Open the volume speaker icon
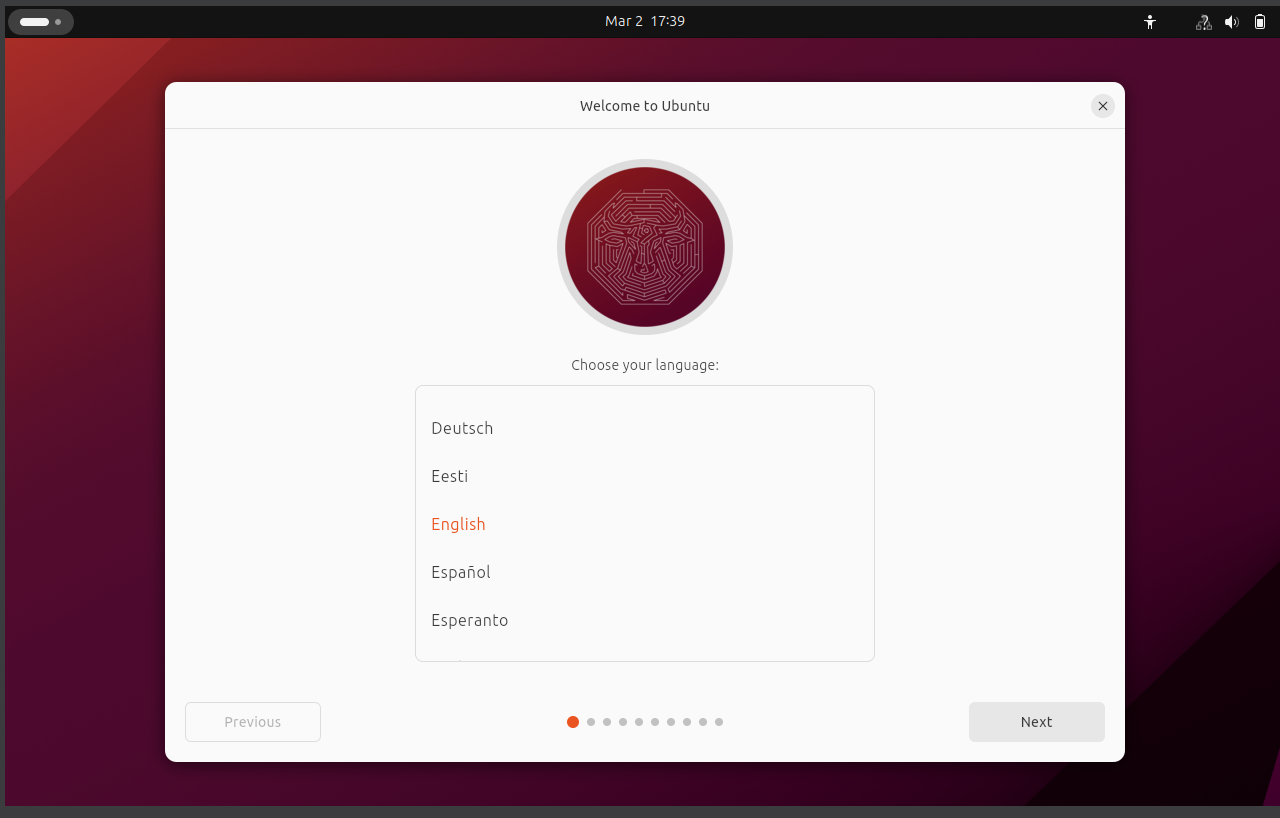Screen dimensions: 1280x818 (x=1232, y=21)
